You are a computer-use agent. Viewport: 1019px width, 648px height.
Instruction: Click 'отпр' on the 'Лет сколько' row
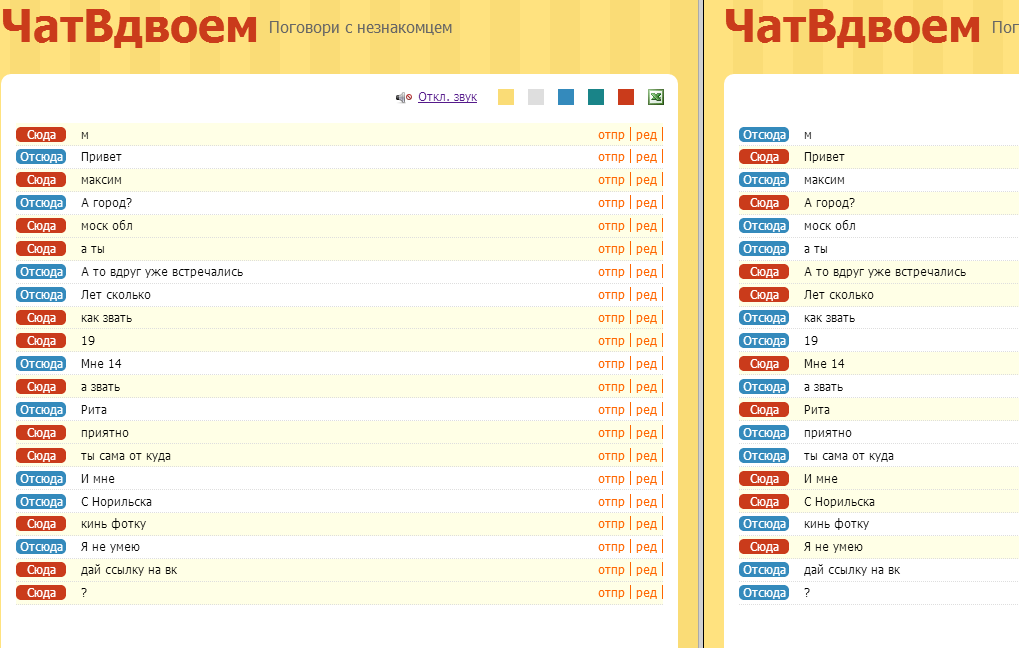pyautogui.click(x=611, y=295)
